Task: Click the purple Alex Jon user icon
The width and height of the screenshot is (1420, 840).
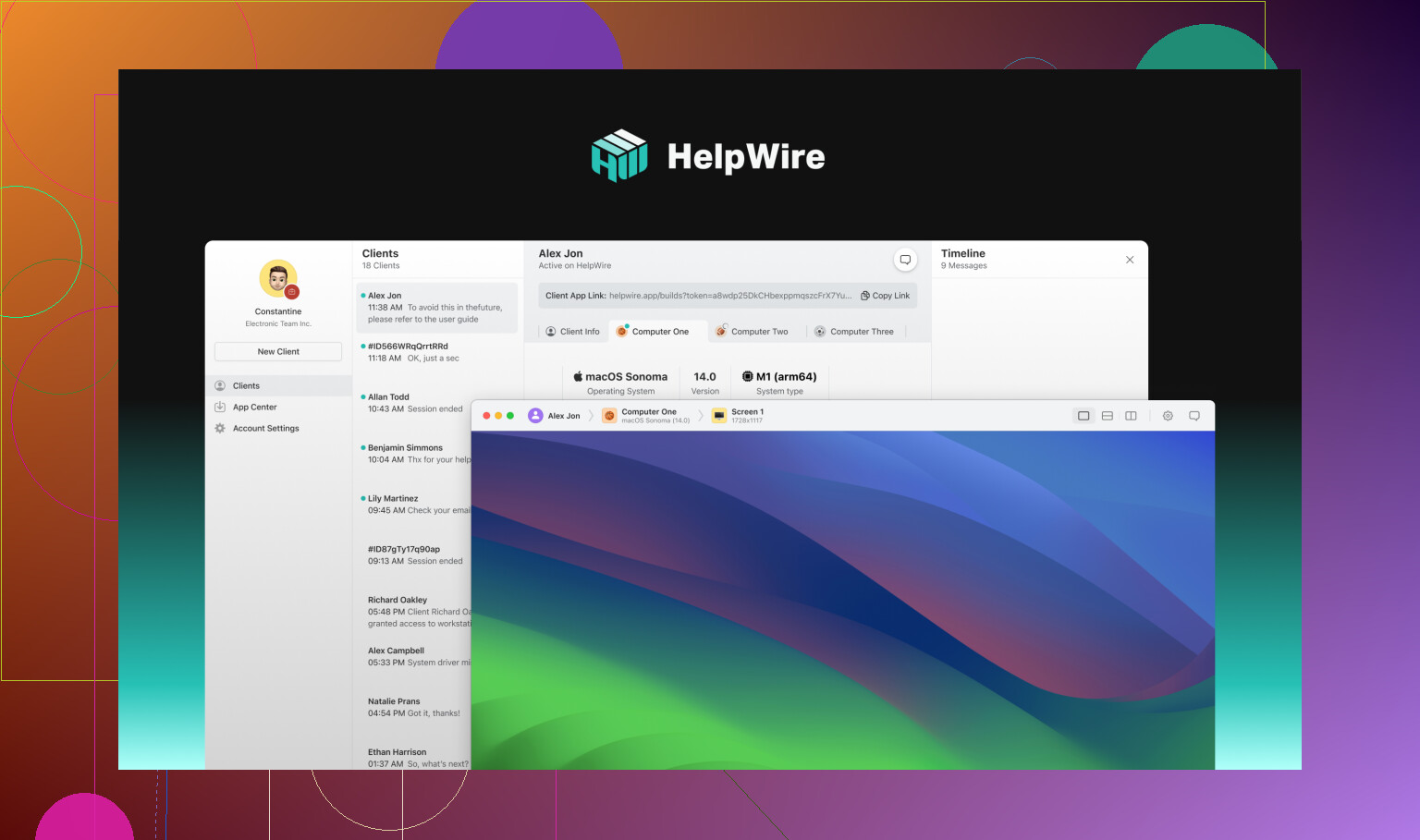Action: click(x=535, y=416)
